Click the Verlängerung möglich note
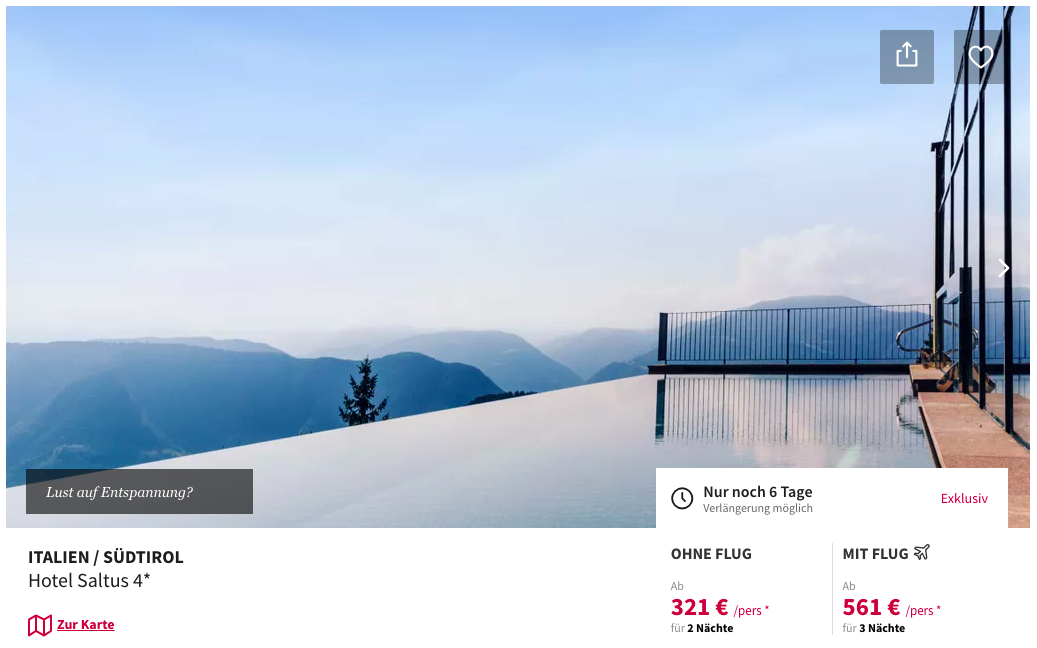 757,508
